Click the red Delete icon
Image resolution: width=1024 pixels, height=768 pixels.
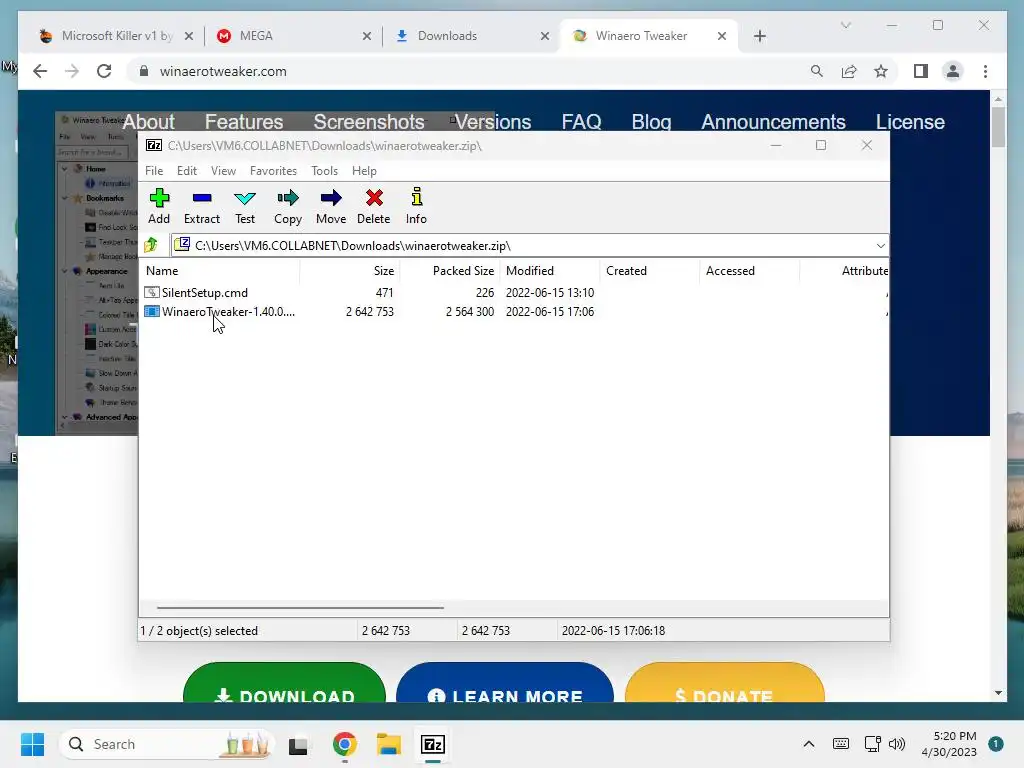click(x=374, y=206)
